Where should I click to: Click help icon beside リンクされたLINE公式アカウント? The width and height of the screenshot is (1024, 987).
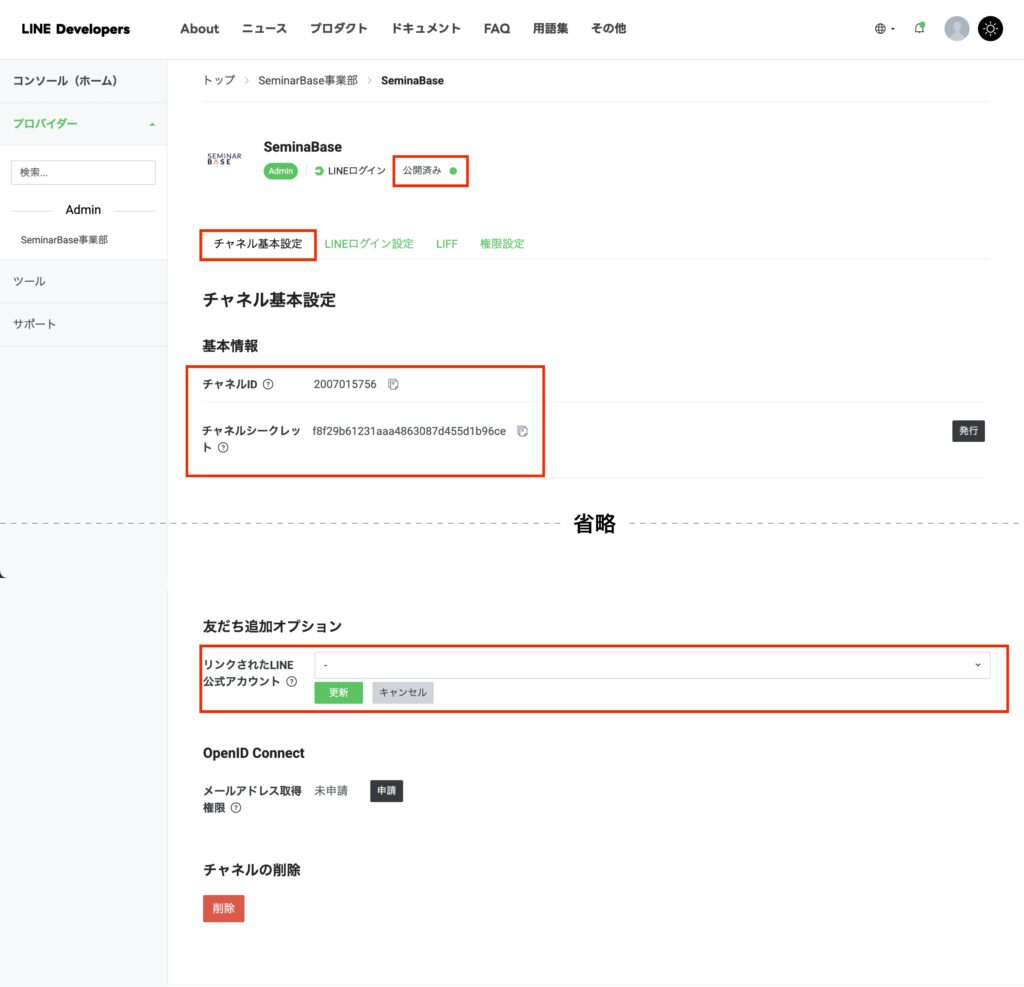coord(292,682)
